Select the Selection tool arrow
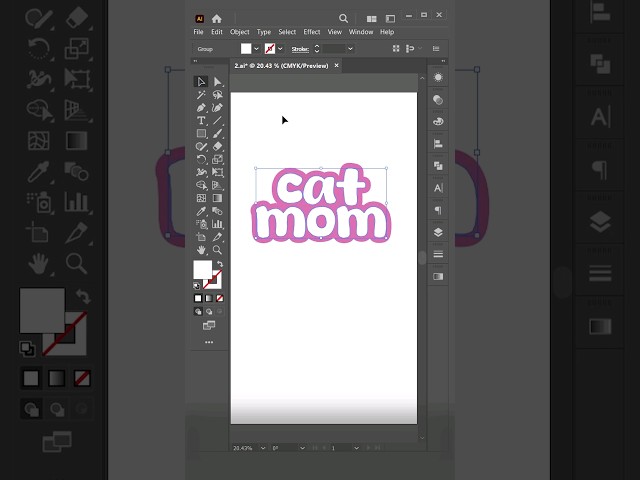640x480 pixels. tap(201, 82)
